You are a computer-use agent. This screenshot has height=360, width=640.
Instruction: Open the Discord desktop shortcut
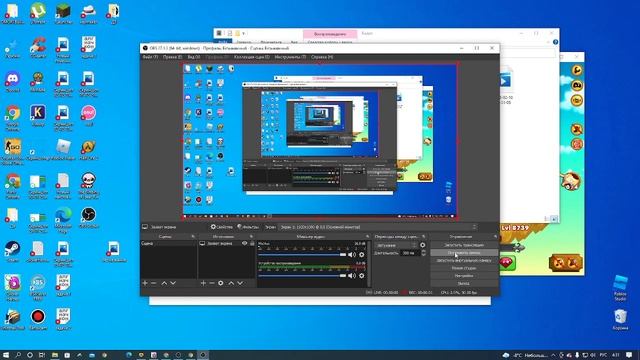coord(13,81)
